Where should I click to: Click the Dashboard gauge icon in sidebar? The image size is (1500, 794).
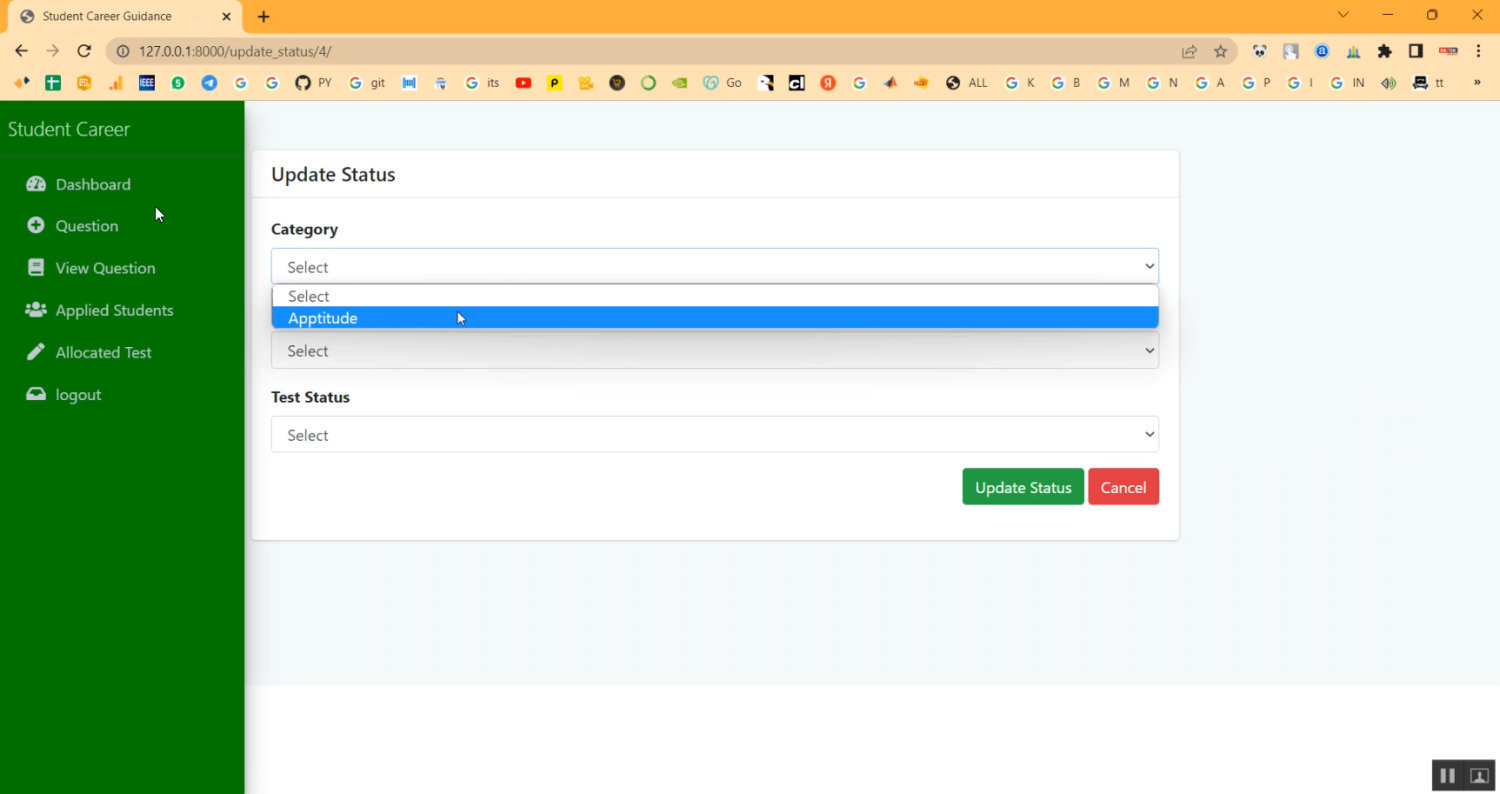click(36, 184)
